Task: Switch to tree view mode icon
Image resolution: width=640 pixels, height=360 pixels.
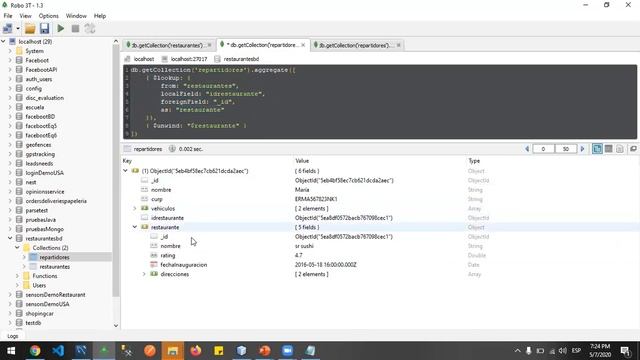Action: 597,149
